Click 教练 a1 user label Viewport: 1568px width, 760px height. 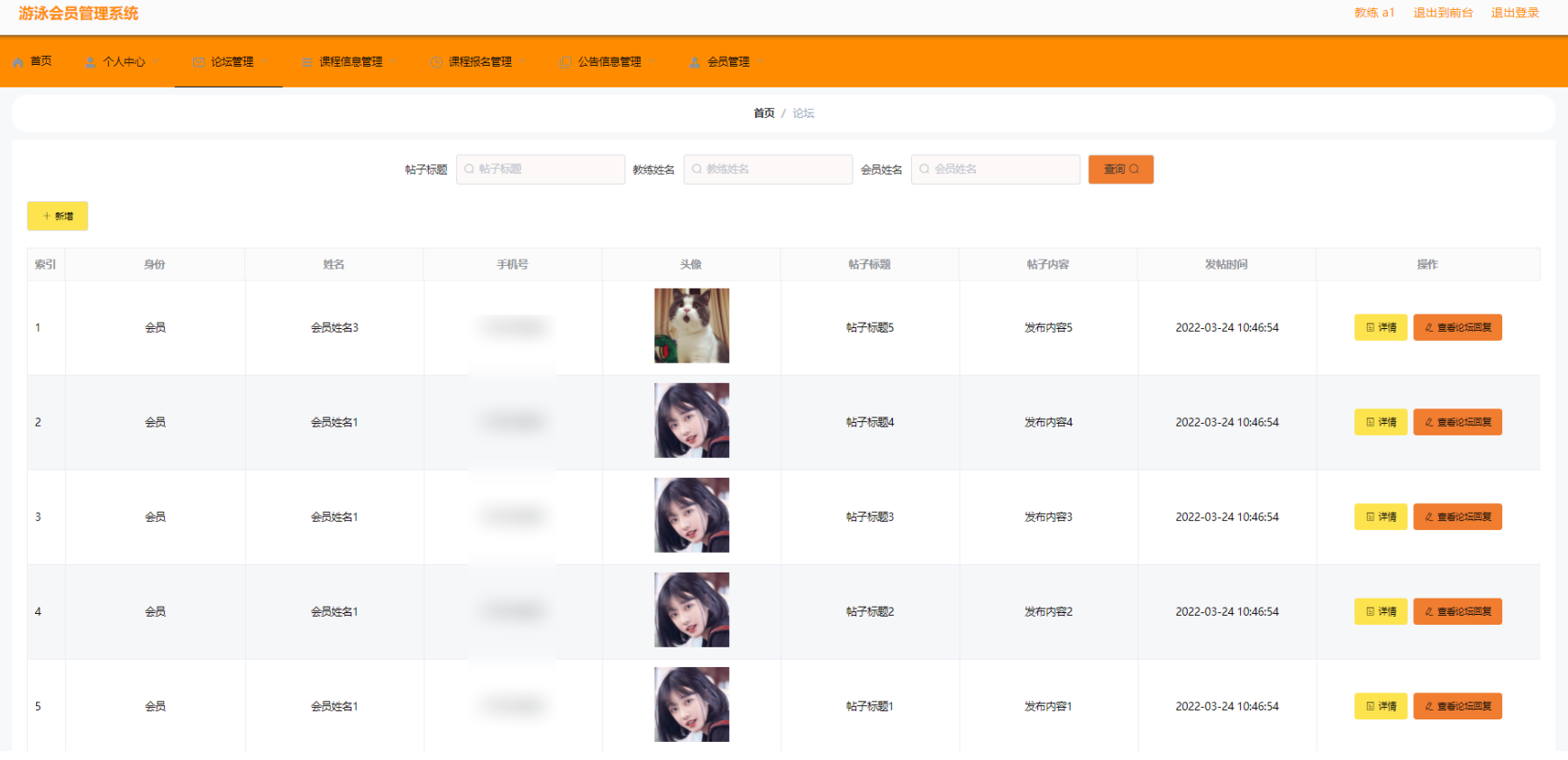tap(1374, 13)
